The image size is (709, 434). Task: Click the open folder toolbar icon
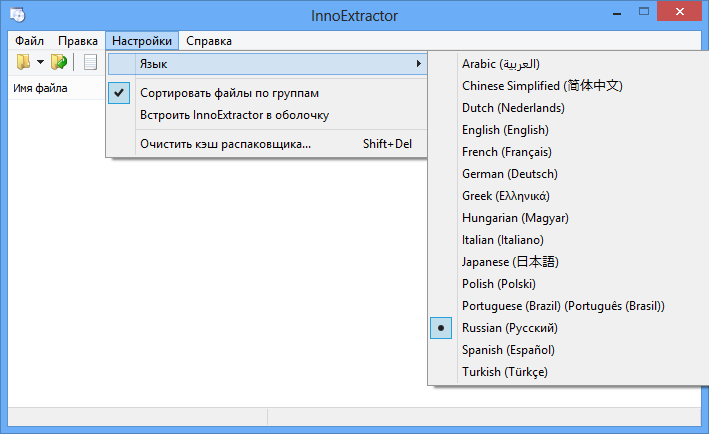point(24,62)
